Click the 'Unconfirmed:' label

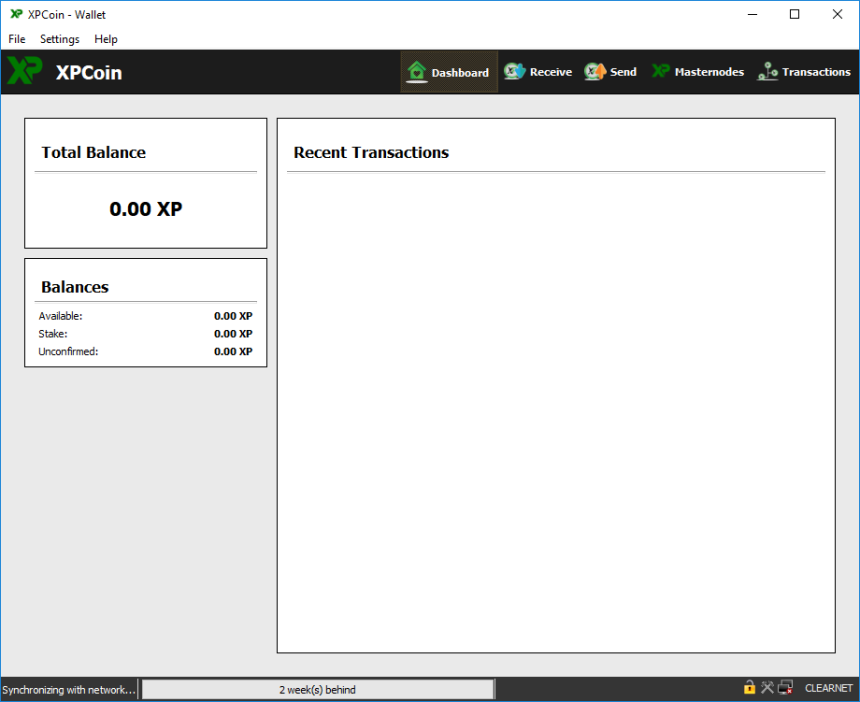(x=68, y=351)
